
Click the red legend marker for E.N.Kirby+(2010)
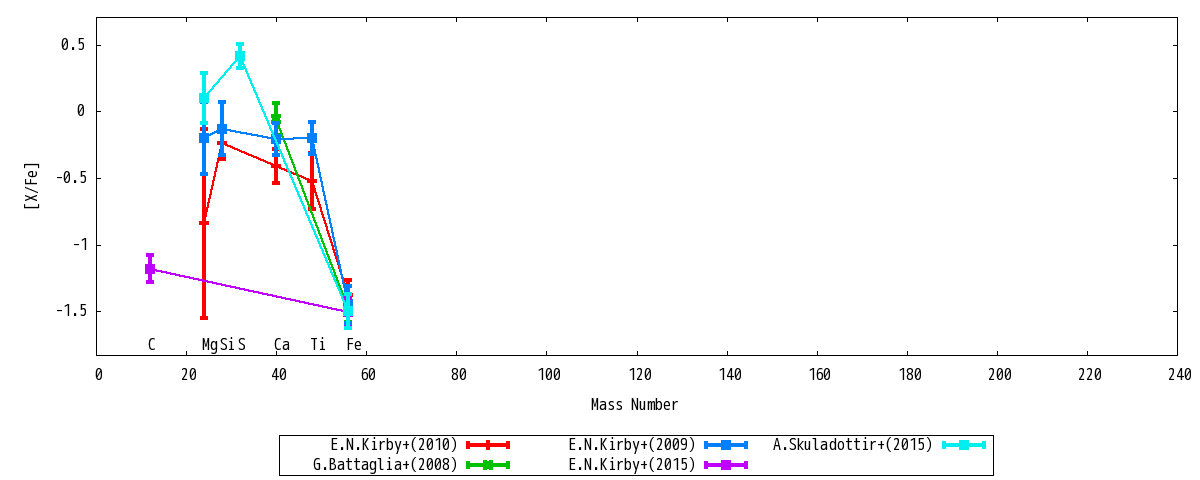(488, 445)
